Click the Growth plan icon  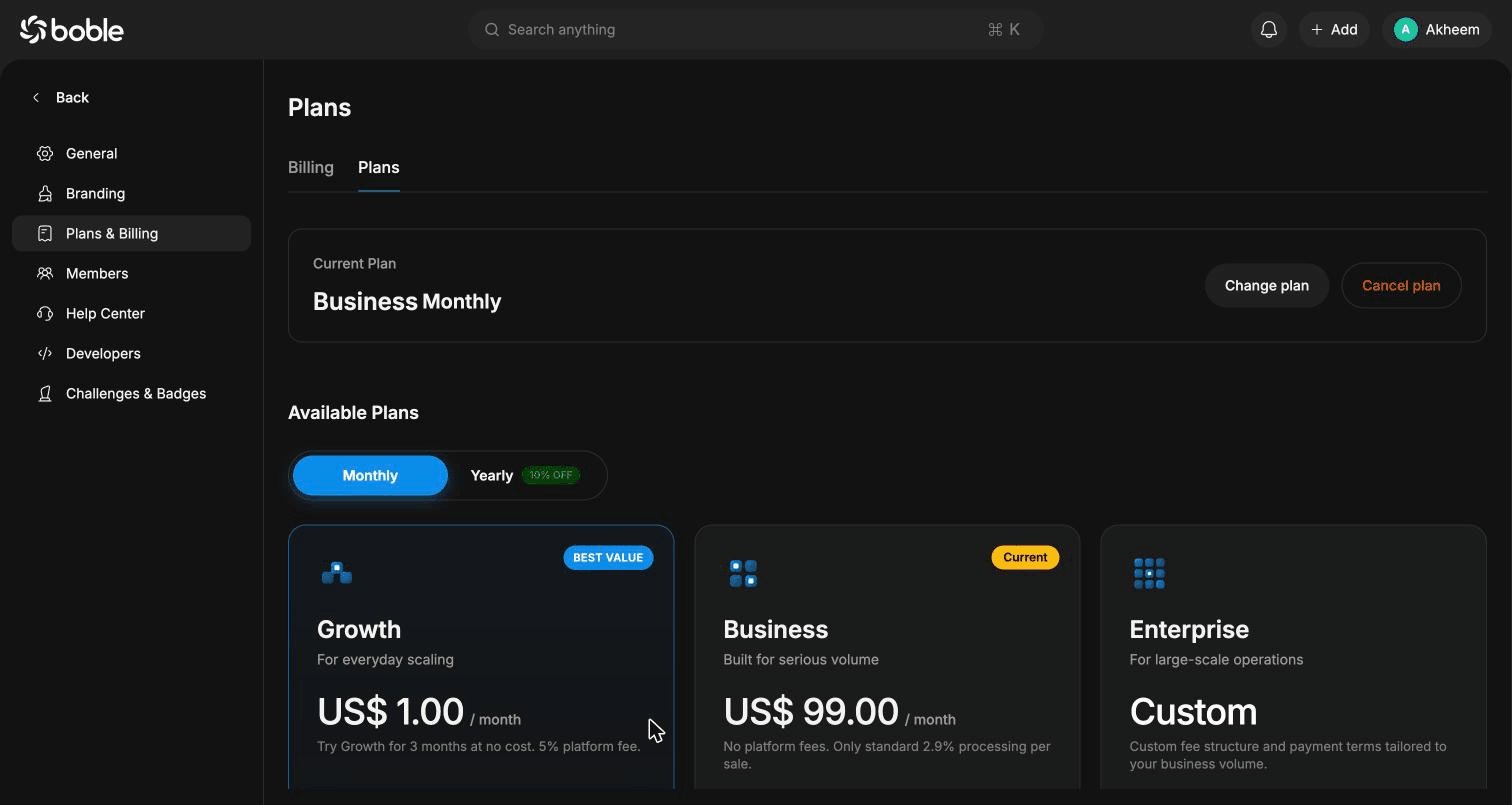pos(337,573)
